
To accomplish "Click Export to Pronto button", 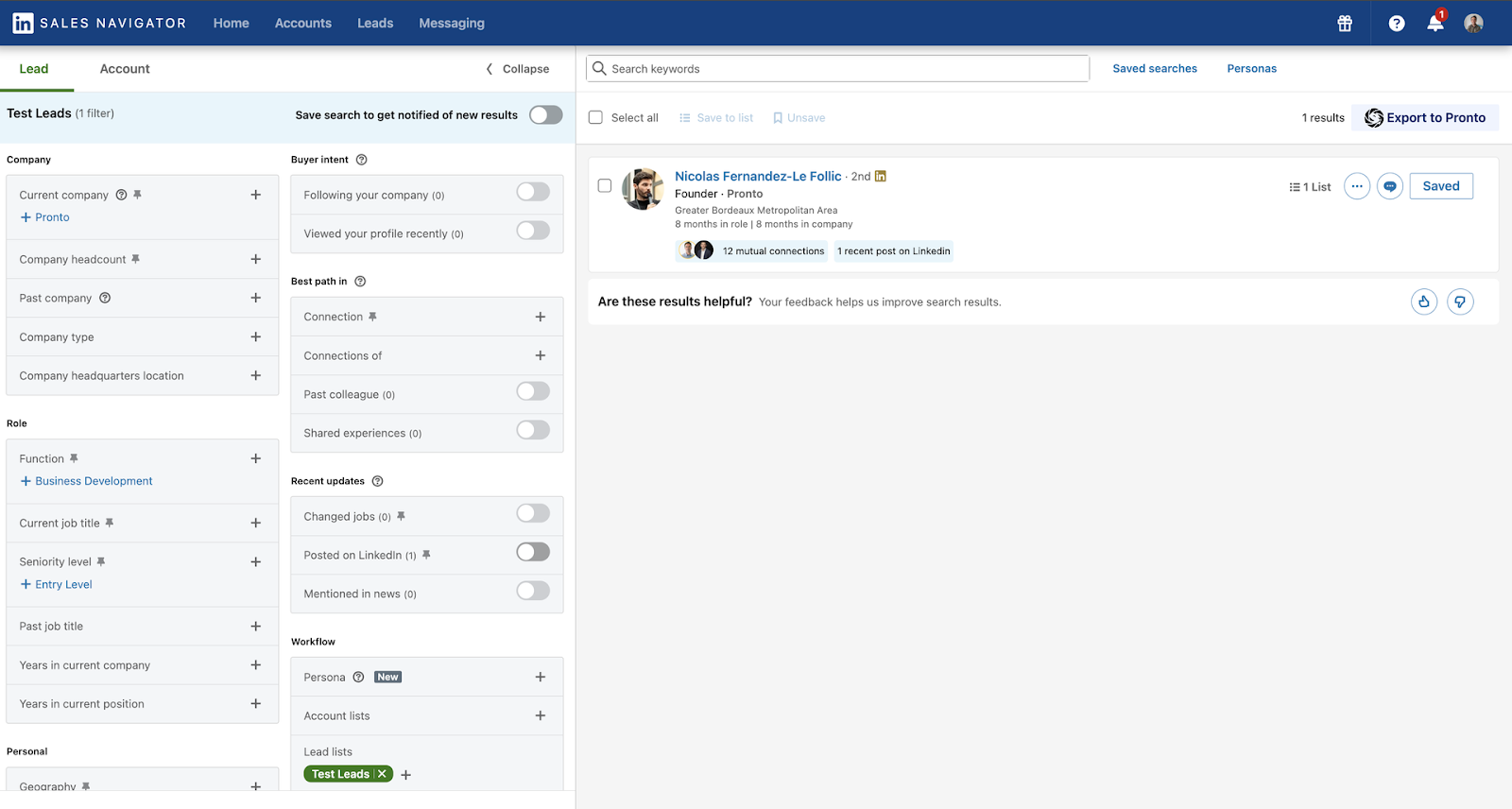I will click(x=1425, y=117).
